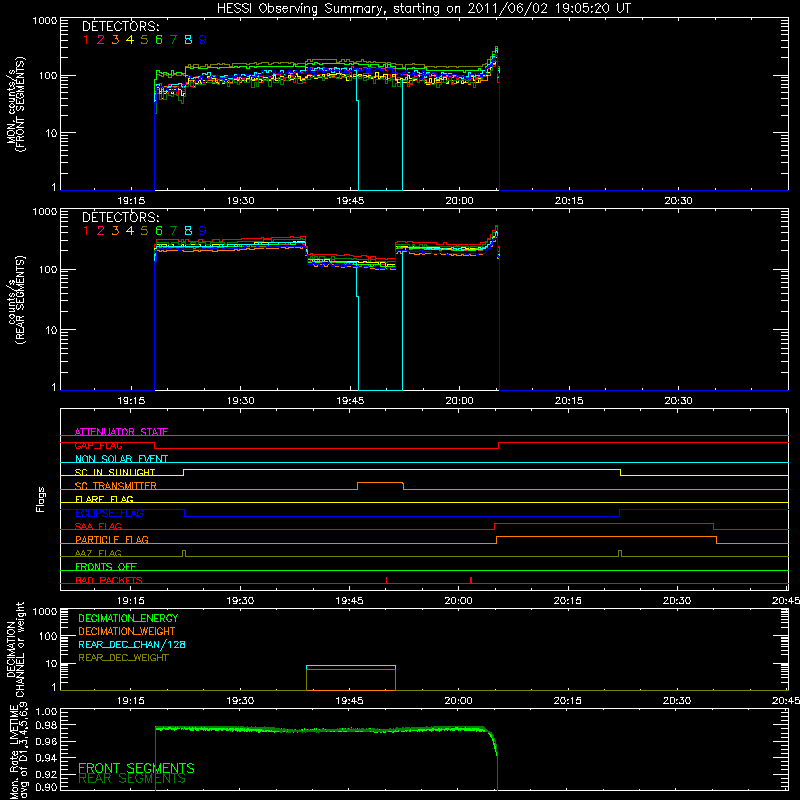The width and height of the screenshot is (800, 800).
Task: Click the 19:30 tick label under front segments plot
Action: pos(241,201)
